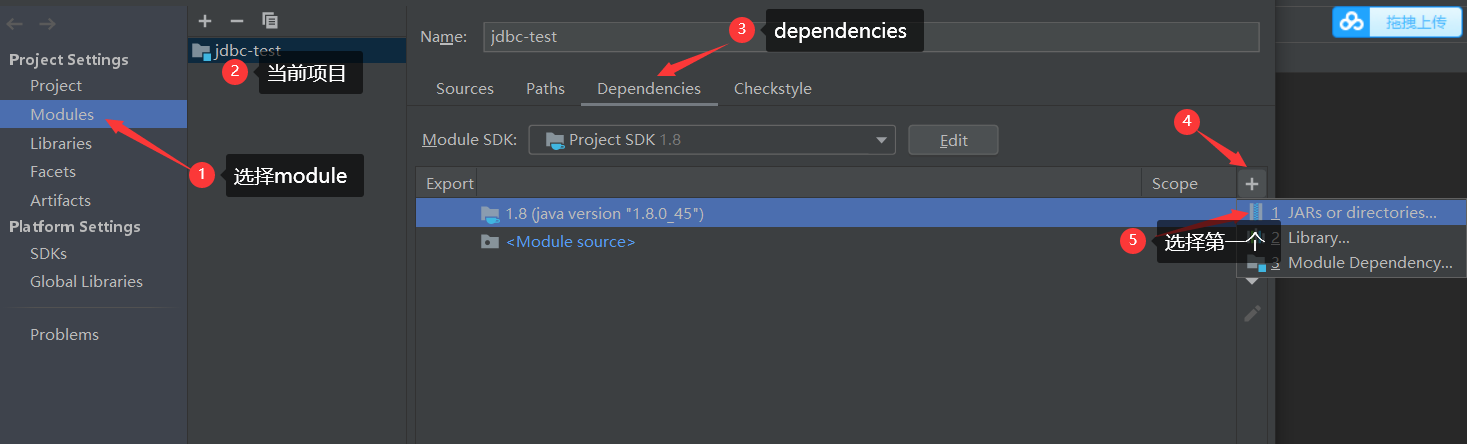Switch to the Paths tab
Viewport: 1467px width, 444px height.
(x=545, y=89)
